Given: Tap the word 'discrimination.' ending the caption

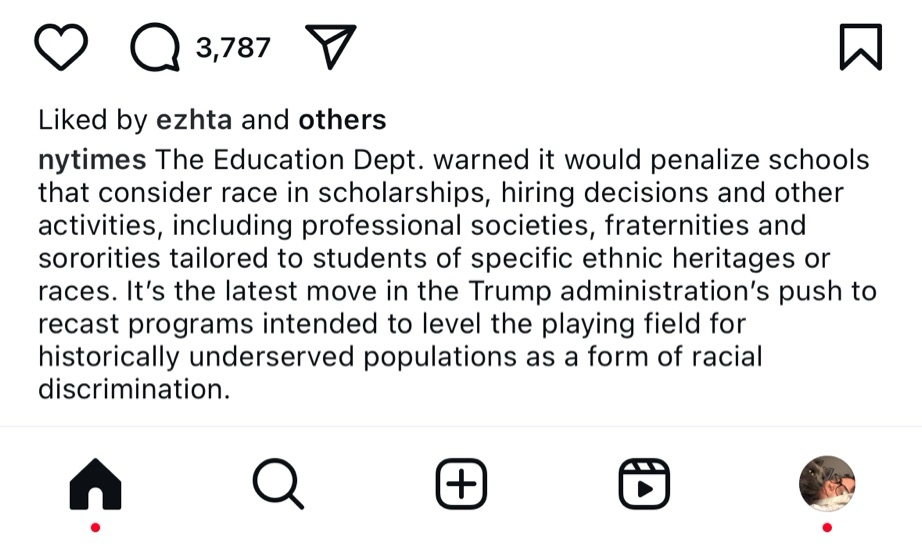Looking at the screenshot, I should pos(134,389).
